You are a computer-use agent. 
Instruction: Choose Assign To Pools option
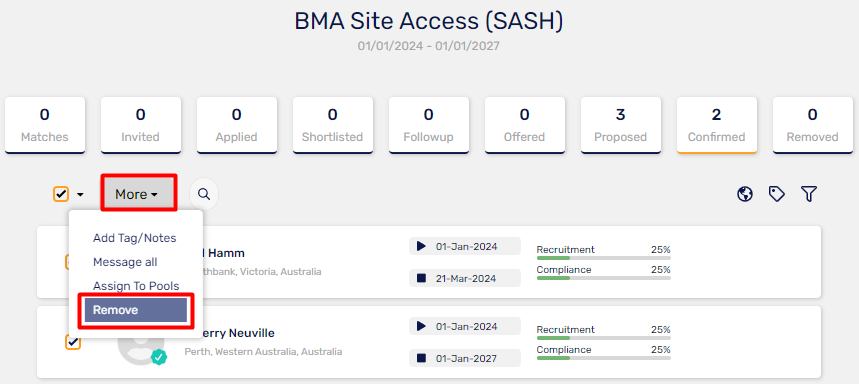136,286
